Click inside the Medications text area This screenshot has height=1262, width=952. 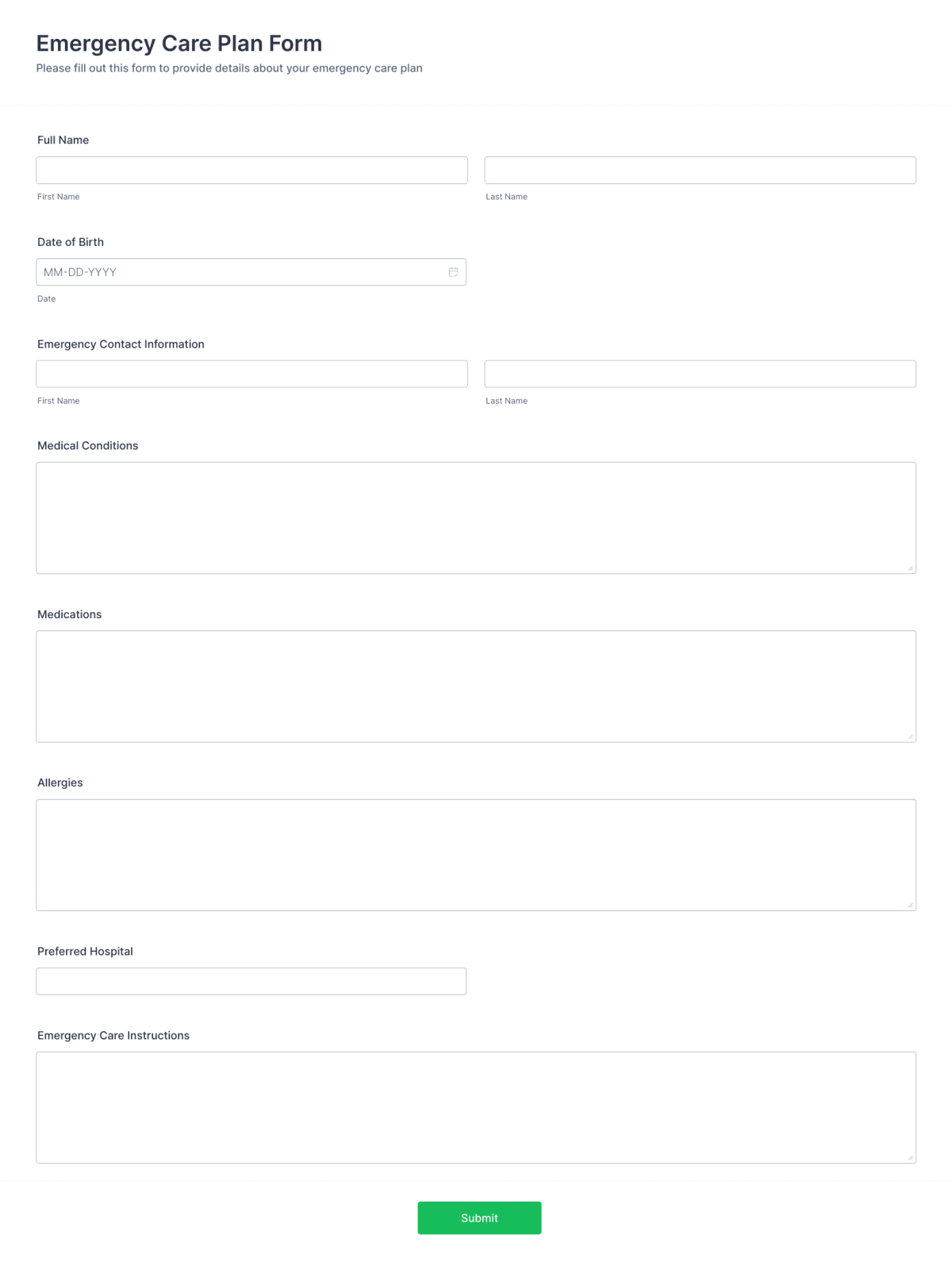pos(475,685)
